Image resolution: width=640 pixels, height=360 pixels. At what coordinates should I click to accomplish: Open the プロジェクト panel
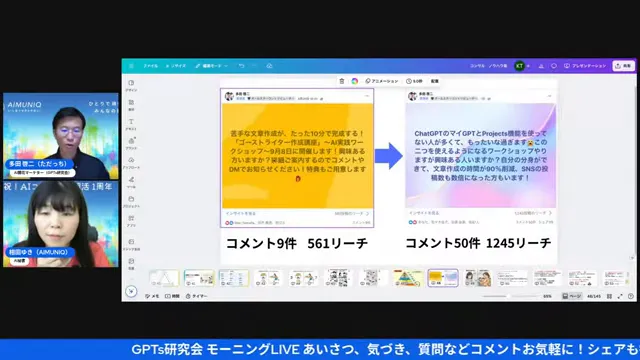tap(131, 202)
